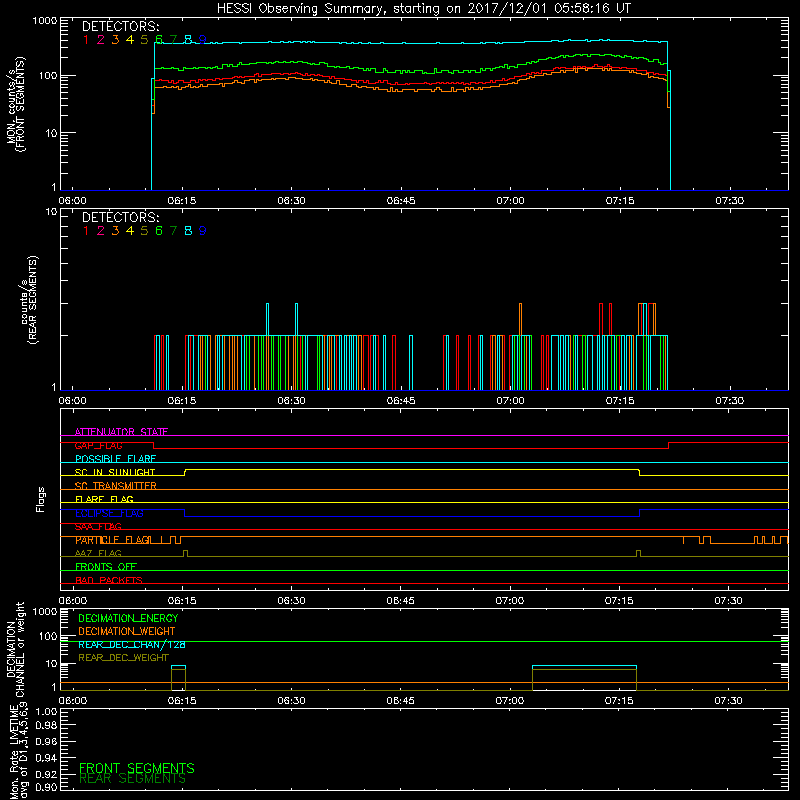Image resolution: width=800 pixels, height=800 pixels.
Task: Click the Mon. Rate LIVETIME y-axis title
Action: click(x=19, y=752)
